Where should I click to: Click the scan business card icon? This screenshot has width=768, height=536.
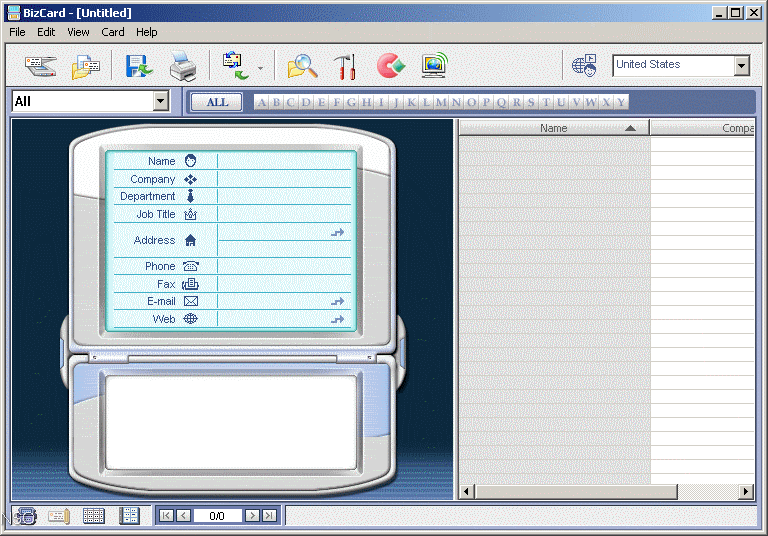41,66
